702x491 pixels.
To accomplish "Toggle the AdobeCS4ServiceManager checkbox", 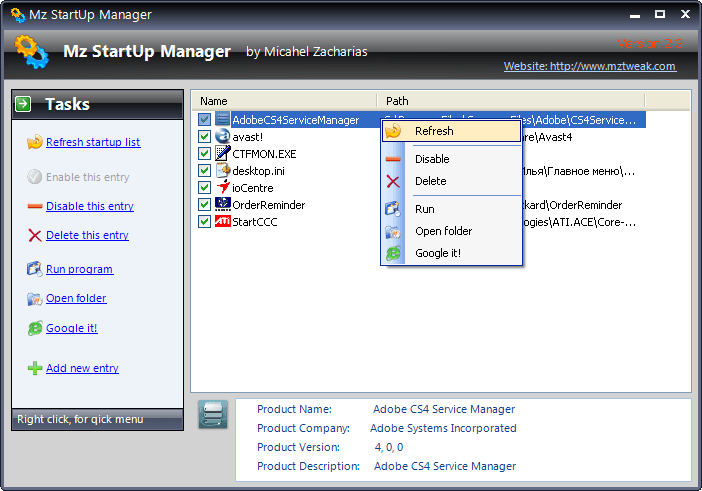I will (x=204, y=119).
